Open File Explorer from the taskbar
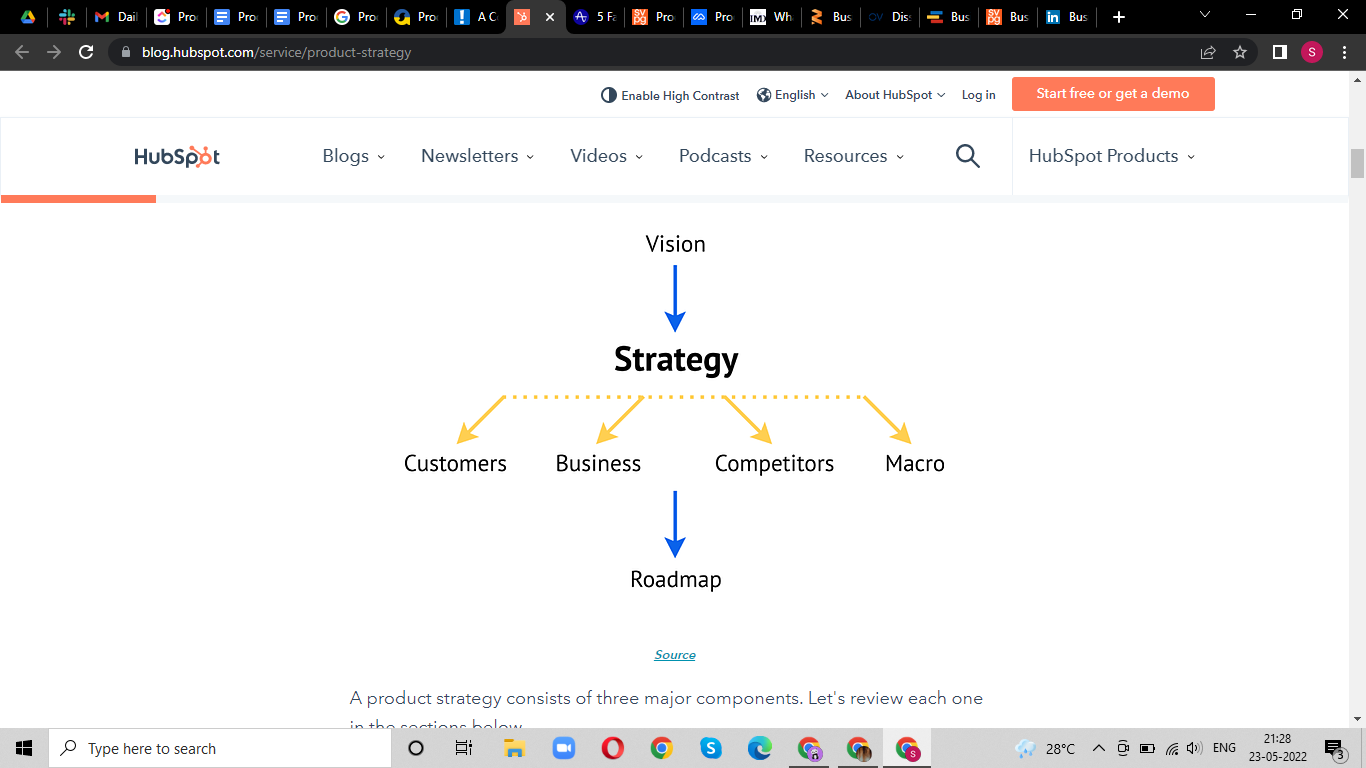Image resolution: width=1366 pixels, height=768 pixels. click(514, 748)
